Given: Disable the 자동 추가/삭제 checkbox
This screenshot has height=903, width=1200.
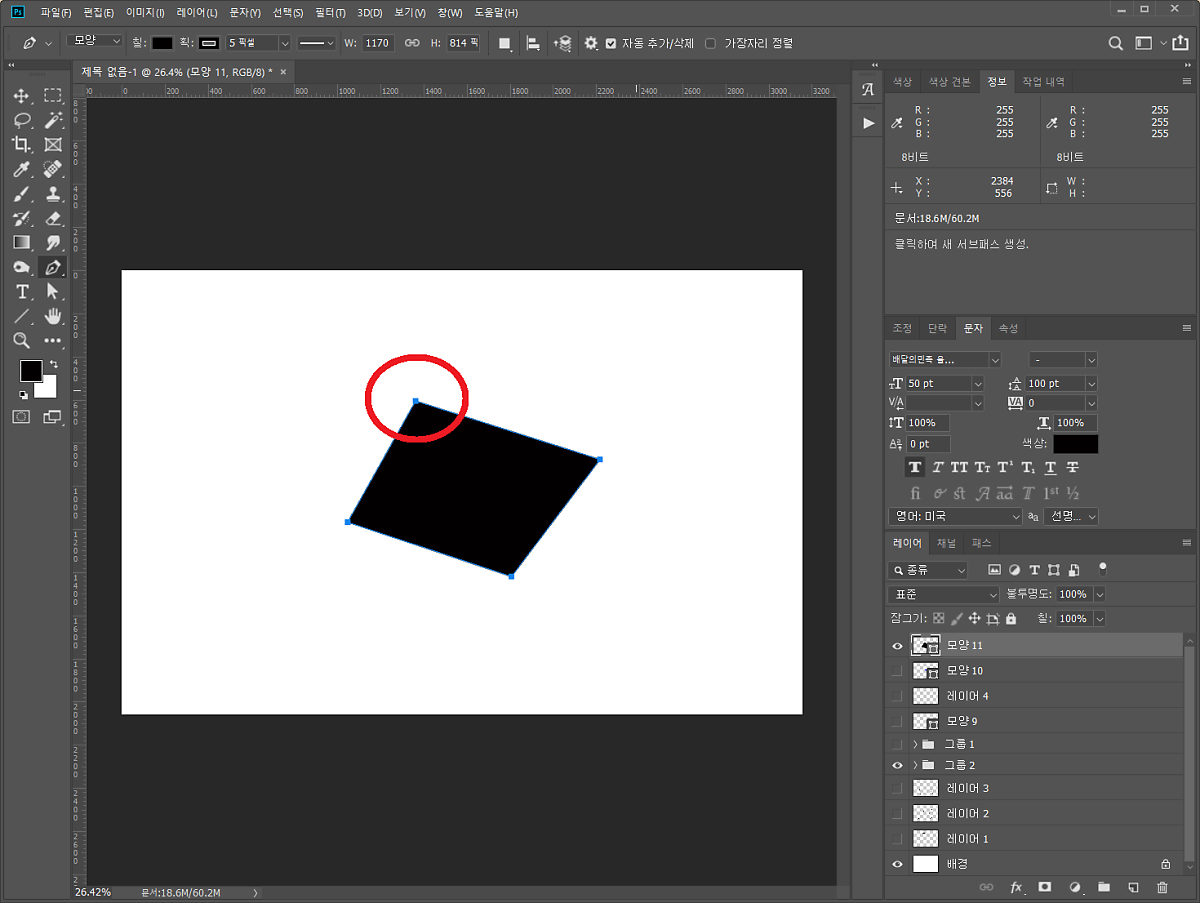Looking at the screenshot, I should [x=611, y=44].
